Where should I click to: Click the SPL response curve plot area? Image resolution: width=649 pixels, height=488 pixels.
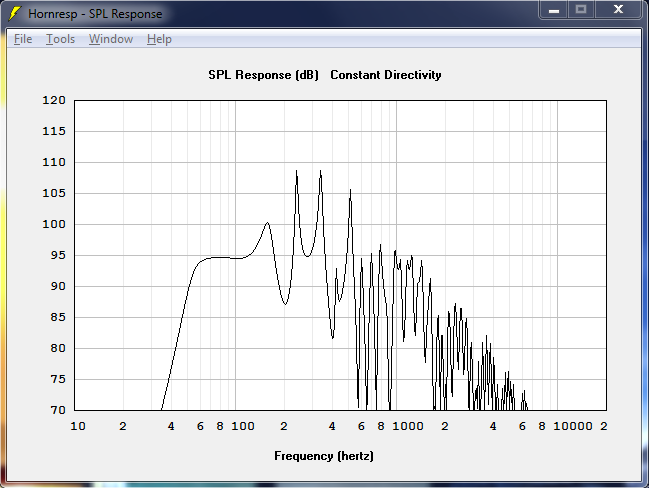click(x=340, y=255)
